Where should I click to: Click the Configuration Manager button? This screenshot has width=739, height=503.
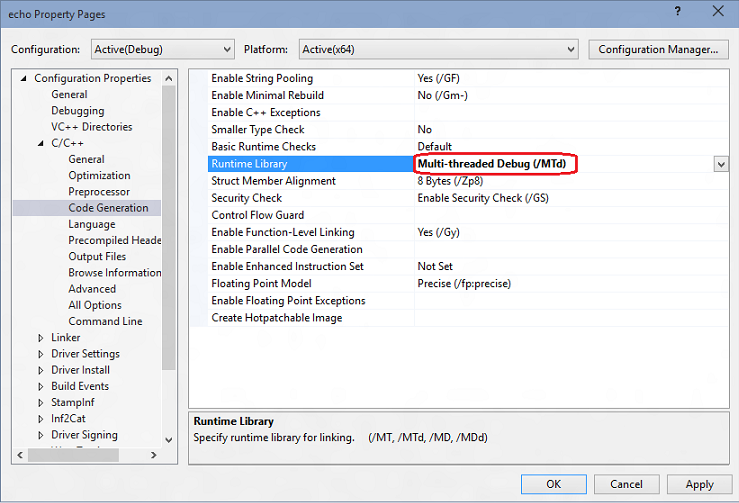click(657, 49)
